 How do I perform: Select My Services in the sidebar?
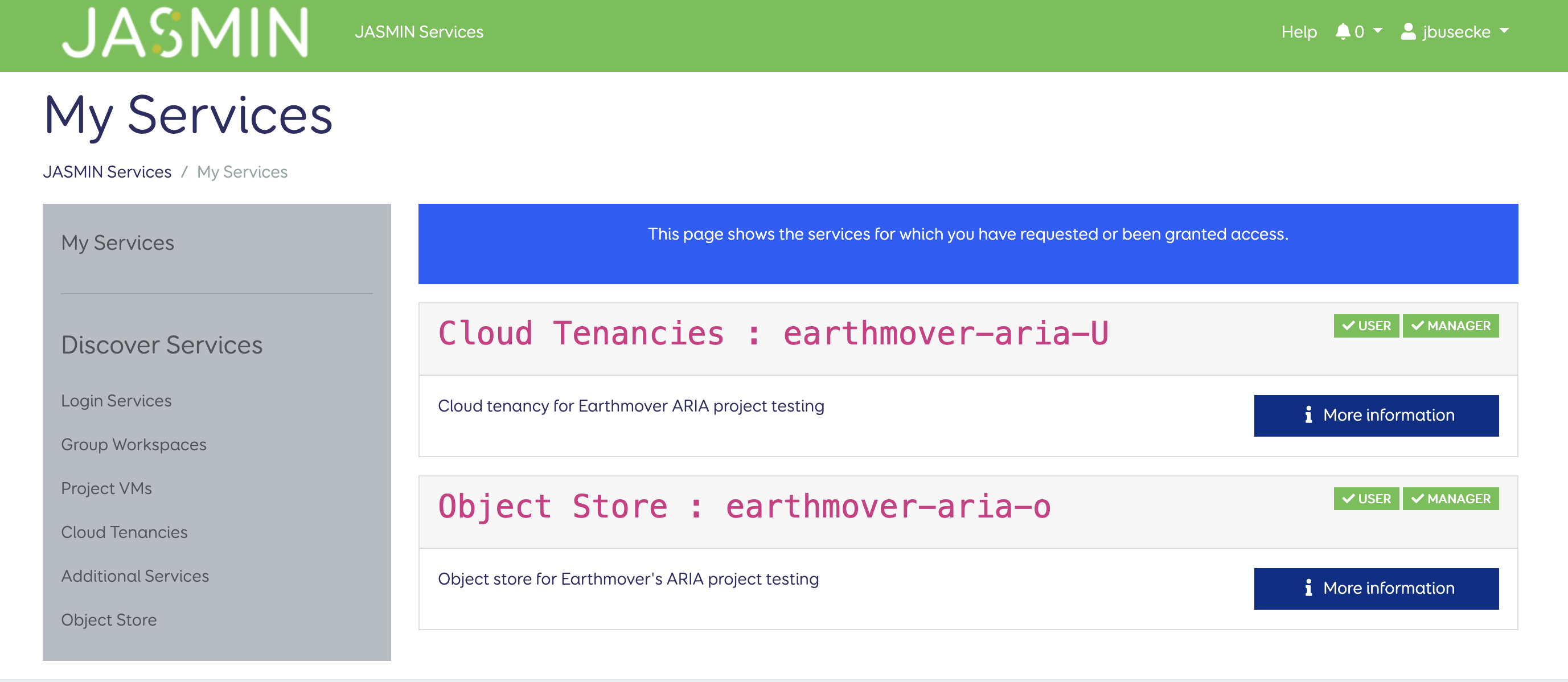(x=117, y=242)
